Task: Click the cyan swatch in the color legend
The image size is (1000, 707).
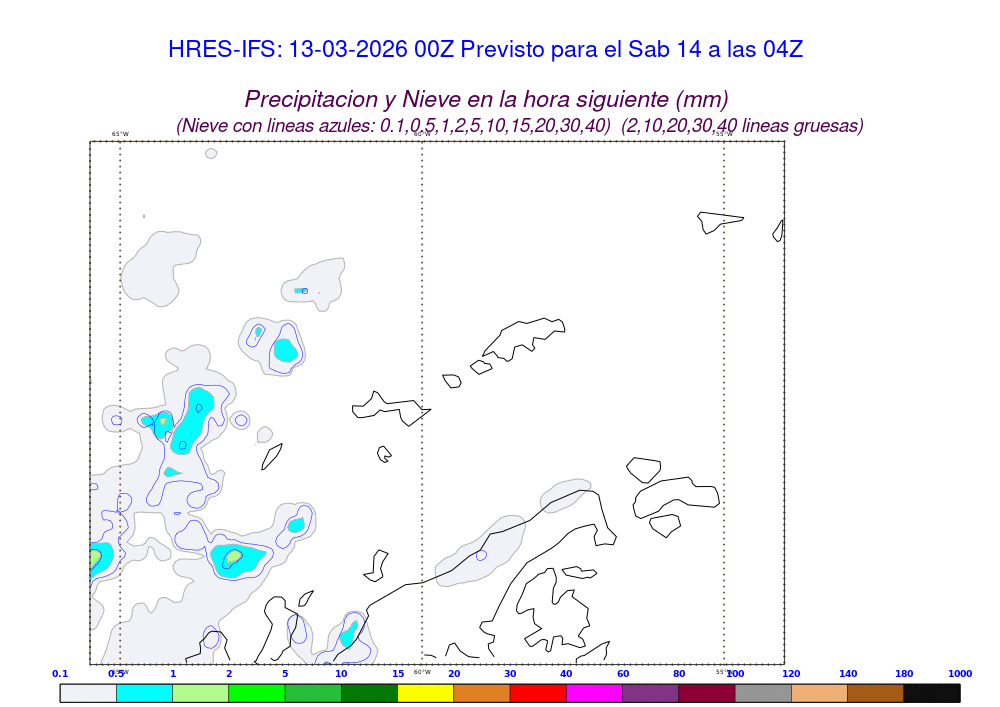Action: click(x=144, y=692)
